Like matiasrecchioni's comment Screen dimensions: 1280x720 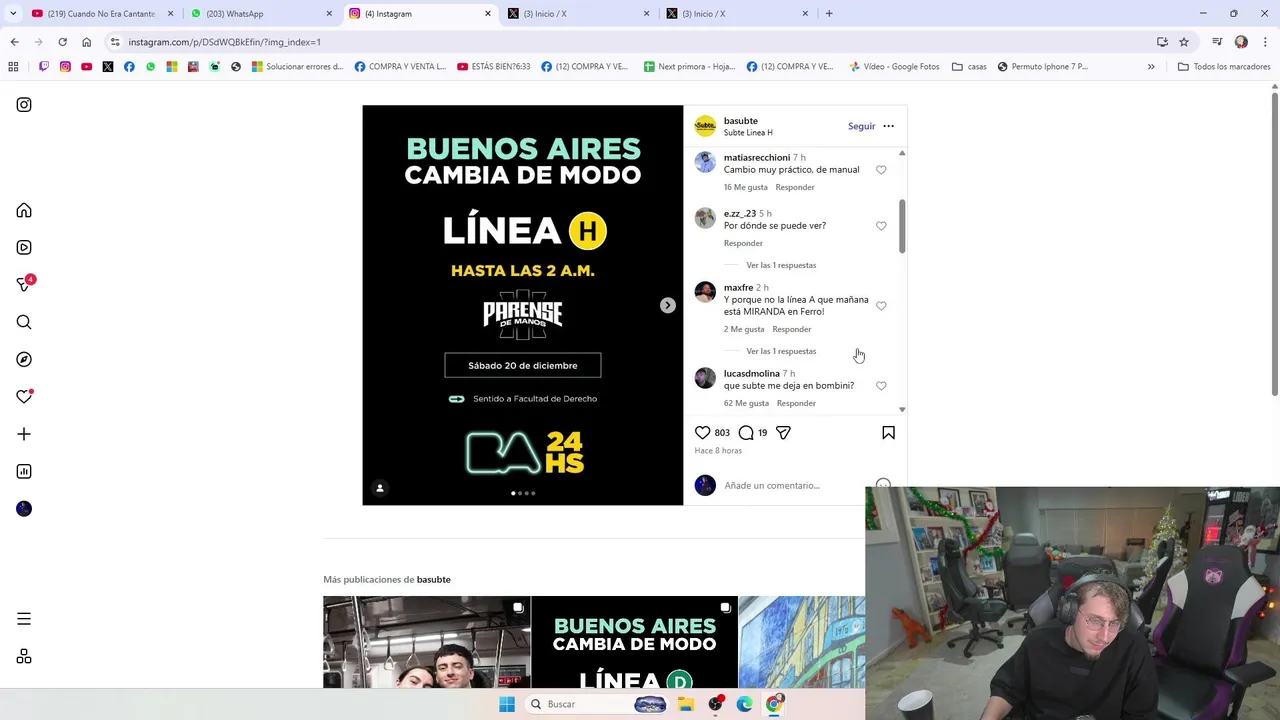(881, 170)
